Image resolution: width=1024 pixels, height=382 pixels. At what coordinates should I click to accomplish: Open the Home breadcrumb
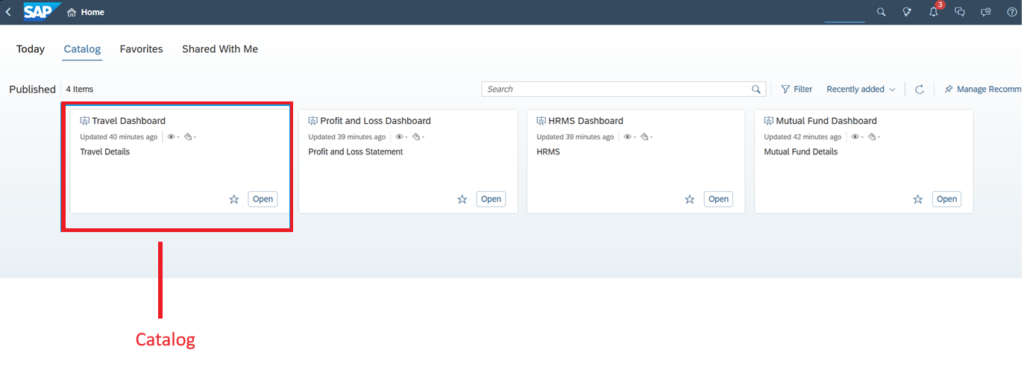point(86,12)
